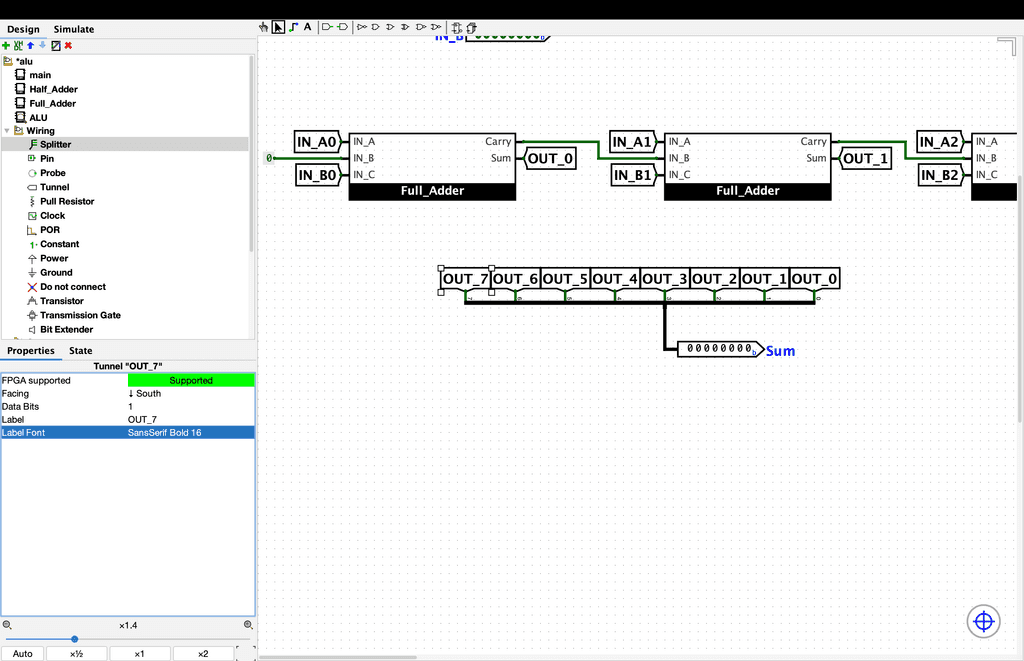The width and height of the screenshot is (1024, 661).
Task: Click the zoom in magnifier icon
Action: tap(248, 625)
